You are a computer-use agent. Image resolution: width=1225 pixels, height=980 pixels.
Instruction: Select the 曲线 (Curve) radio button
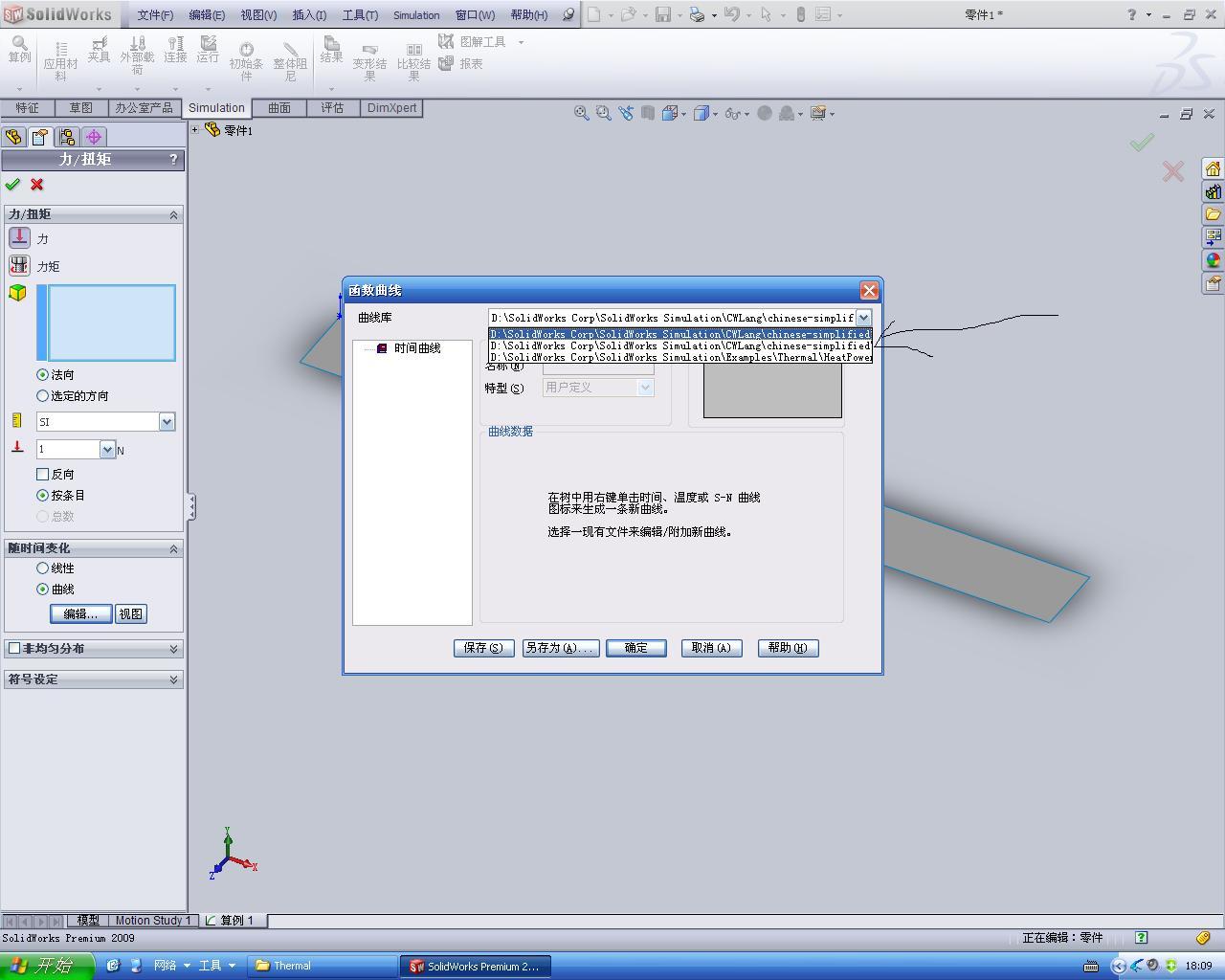pos(42,589)
